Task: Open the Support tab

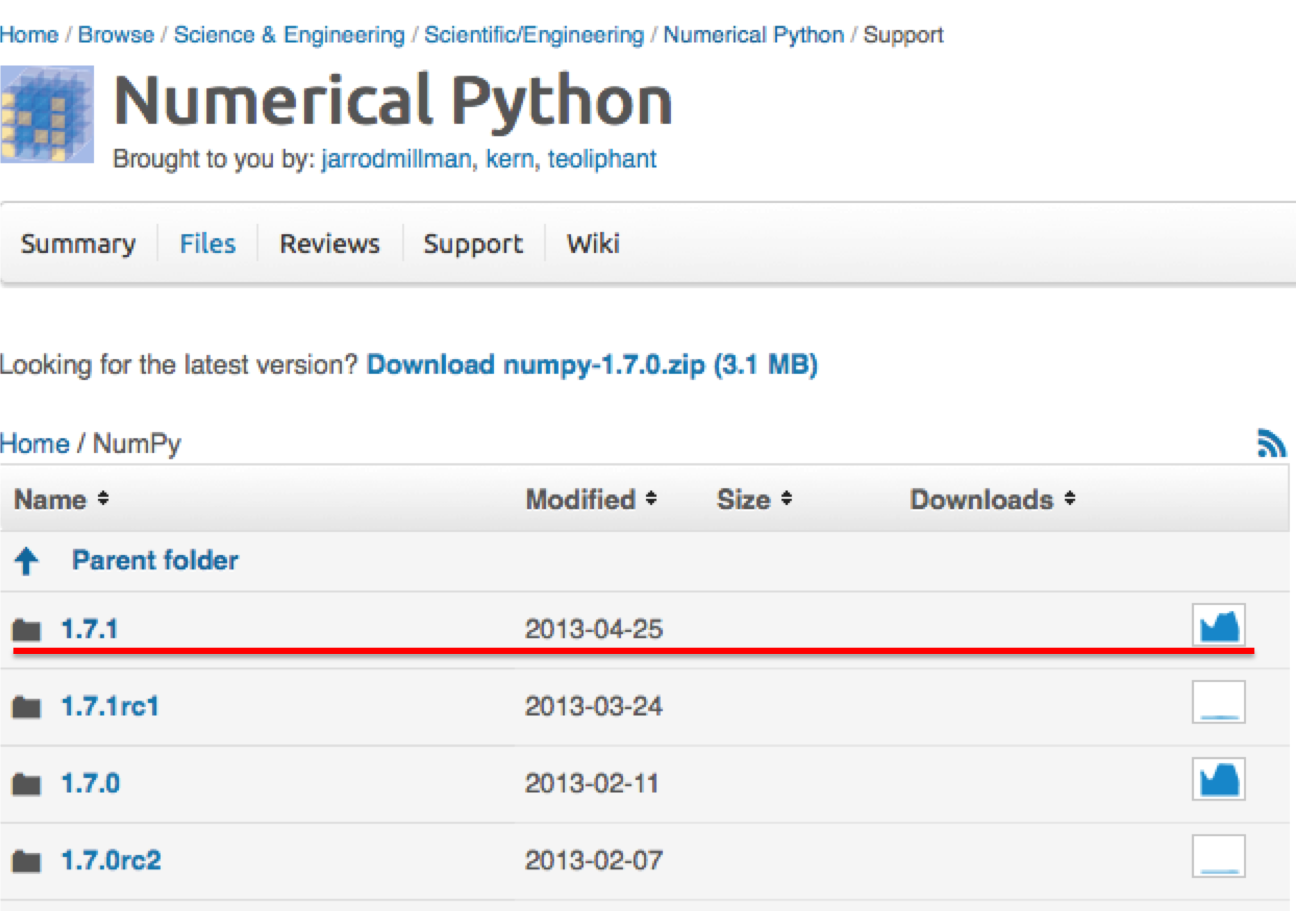Action: (473, 244)
